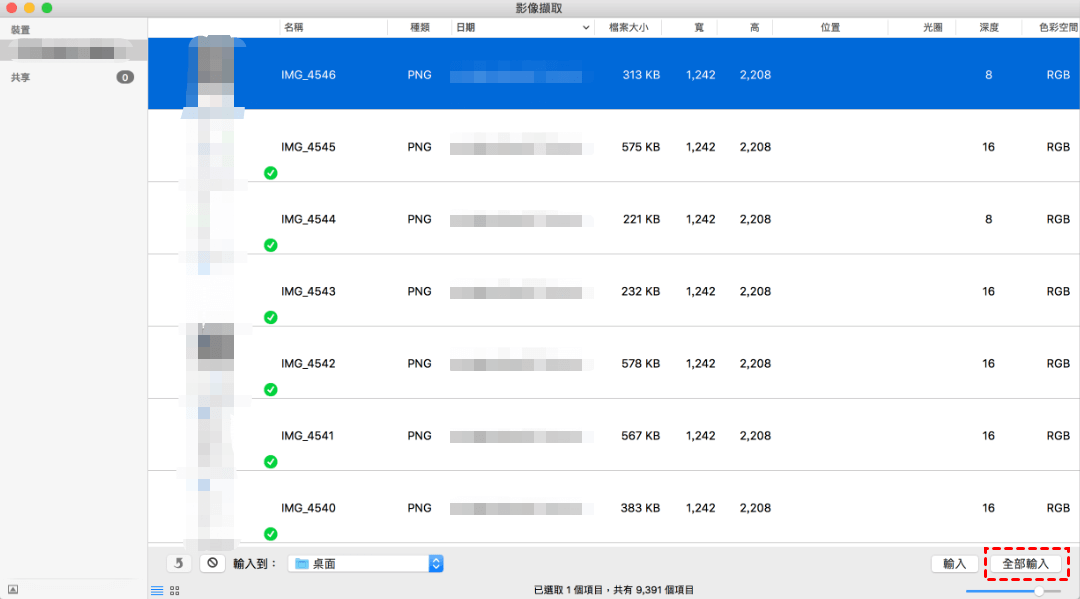Select the 共享 section in sidebar
This screenshot has width=1080, height=599.
(21, 78)
